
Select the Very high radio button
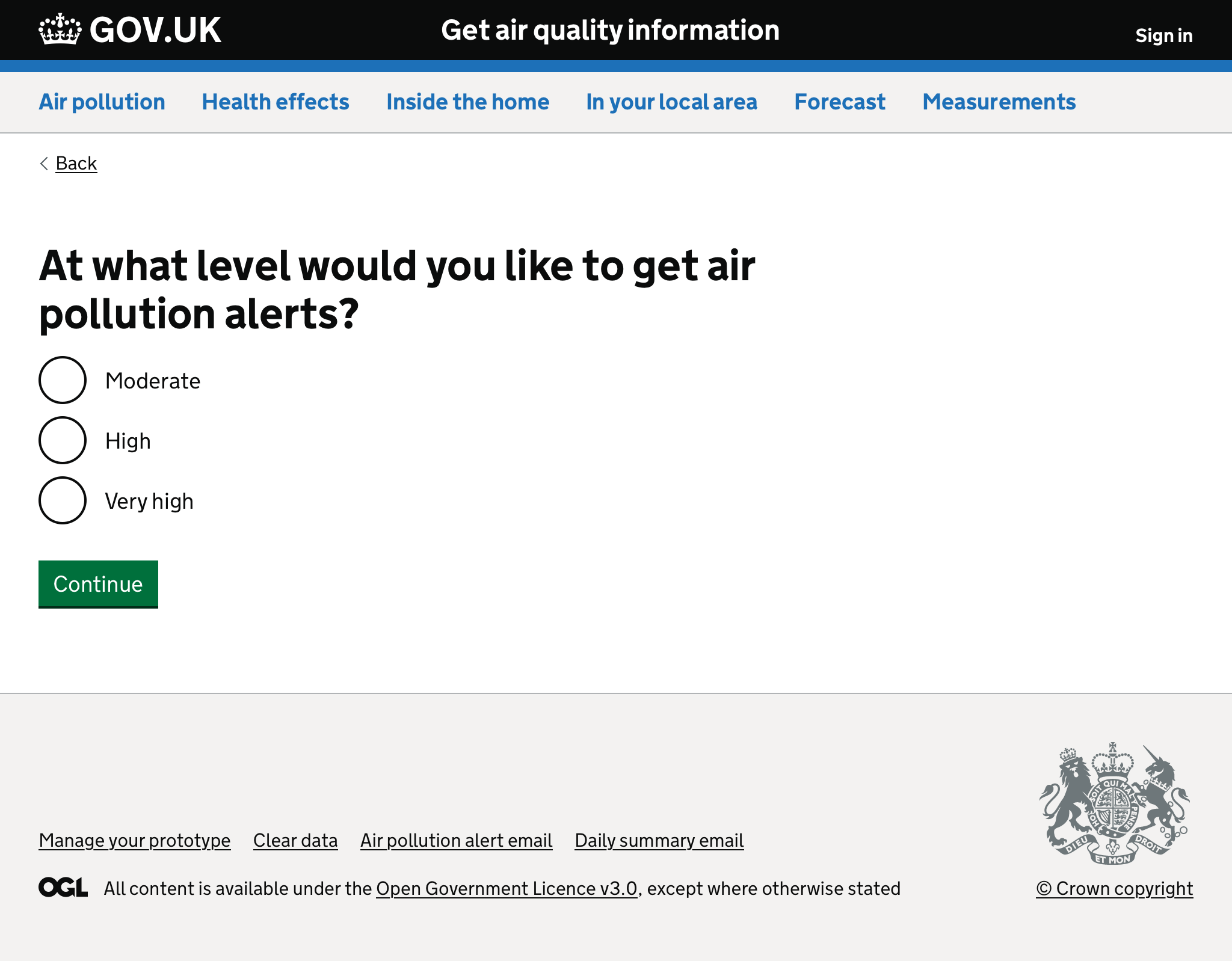pyautogui.click(x=62, y=500)
